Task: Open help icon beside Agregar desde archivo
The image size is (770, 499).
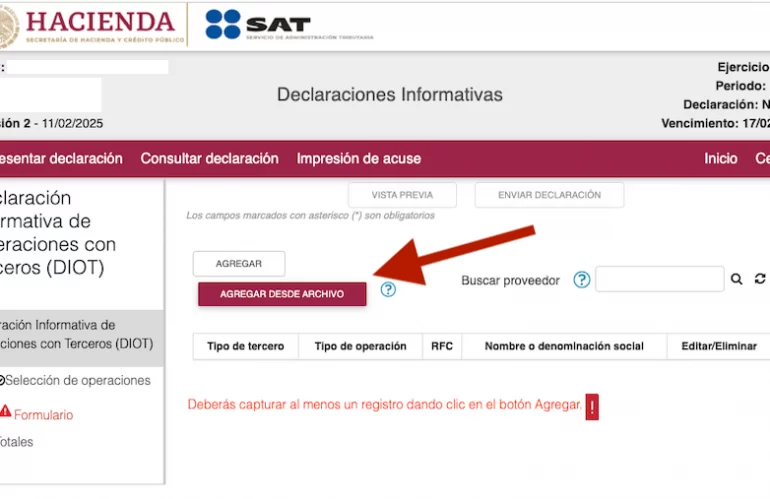Action: point(388,289)
